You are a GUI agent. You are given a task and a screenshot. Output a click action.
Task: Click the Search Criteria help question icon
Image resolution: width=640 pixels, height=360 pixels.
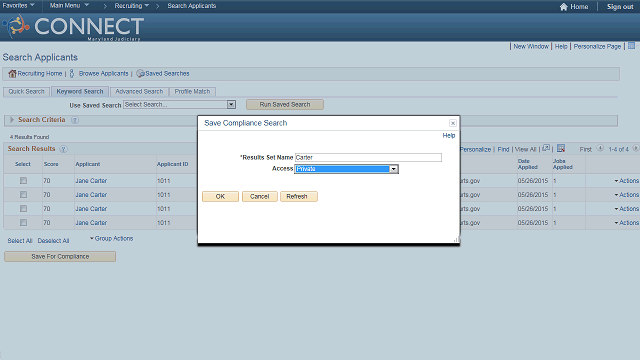75,120
